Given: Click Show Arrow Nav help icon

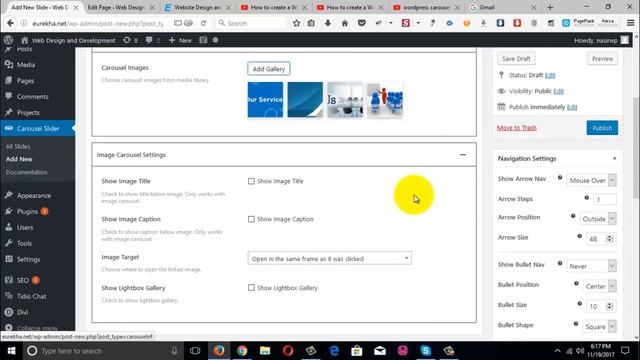Looking at the screenshot, I should 560,178.
